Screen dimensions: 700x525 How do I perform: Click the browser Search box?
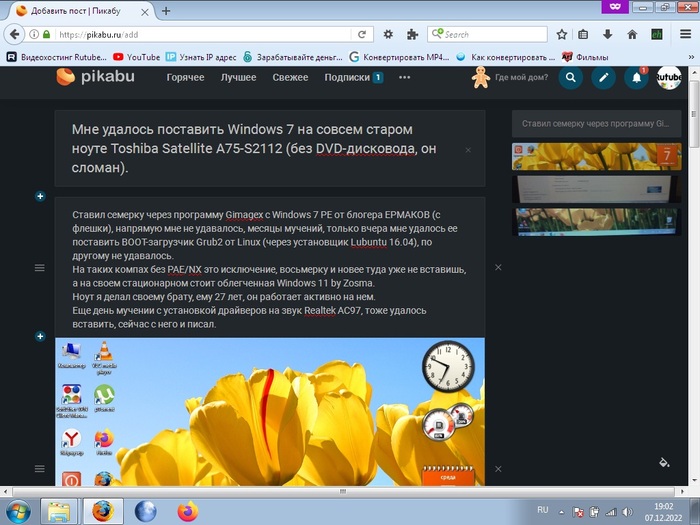487,34
